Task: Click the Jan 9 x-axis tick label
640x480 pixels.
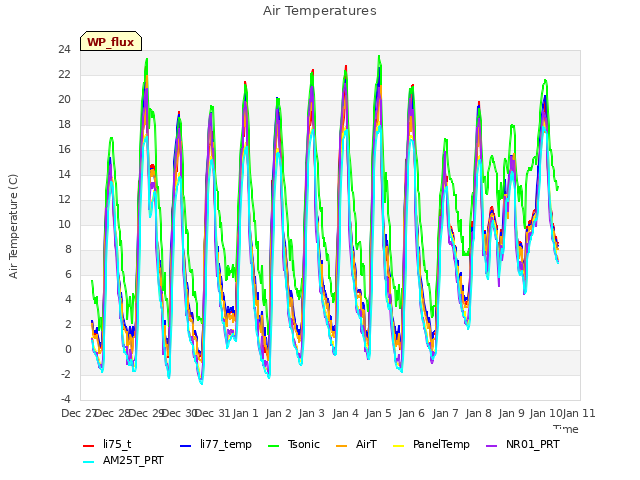Action: tap(511, 413)
